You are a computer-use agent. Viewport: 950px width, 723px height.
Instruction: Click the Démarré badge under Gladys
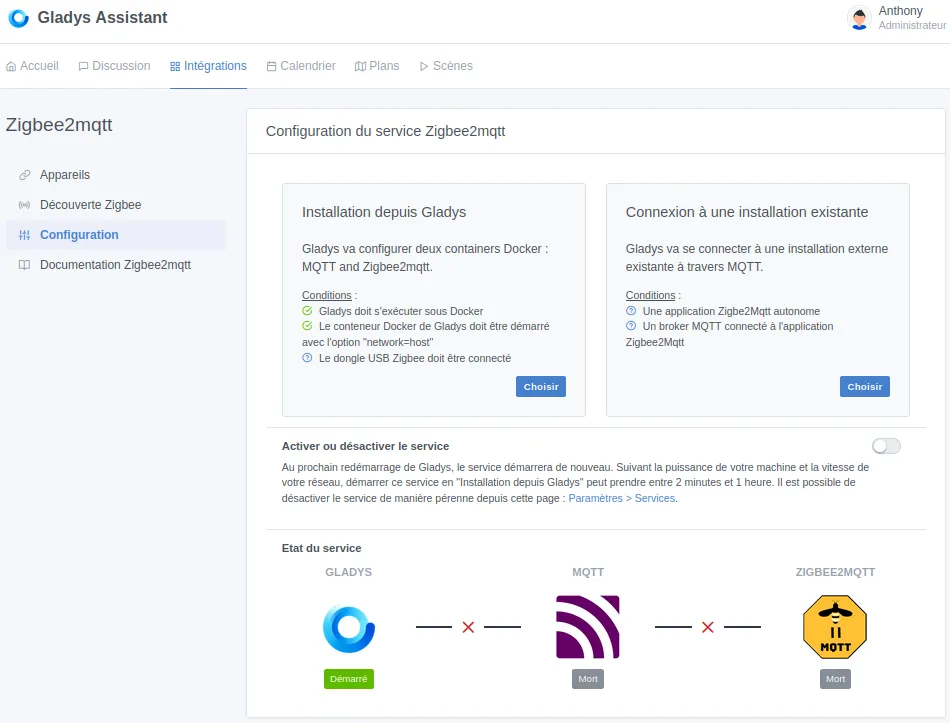tap(348, 678)
